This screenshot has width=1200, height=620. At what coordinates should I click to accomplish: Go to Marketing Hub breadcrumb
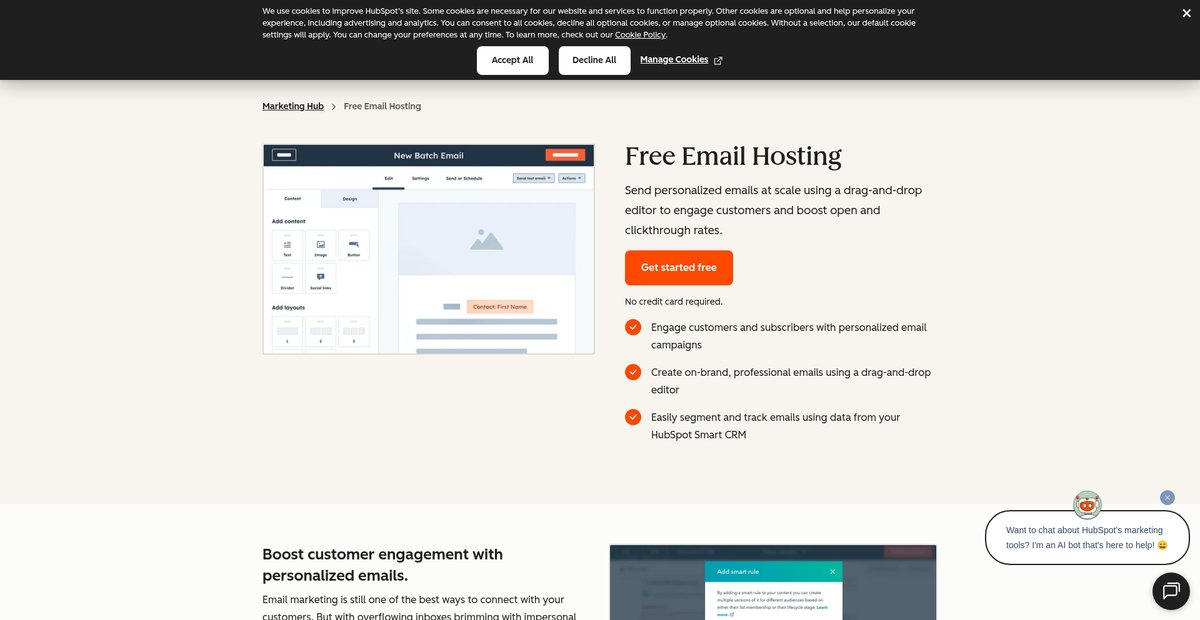293,106
